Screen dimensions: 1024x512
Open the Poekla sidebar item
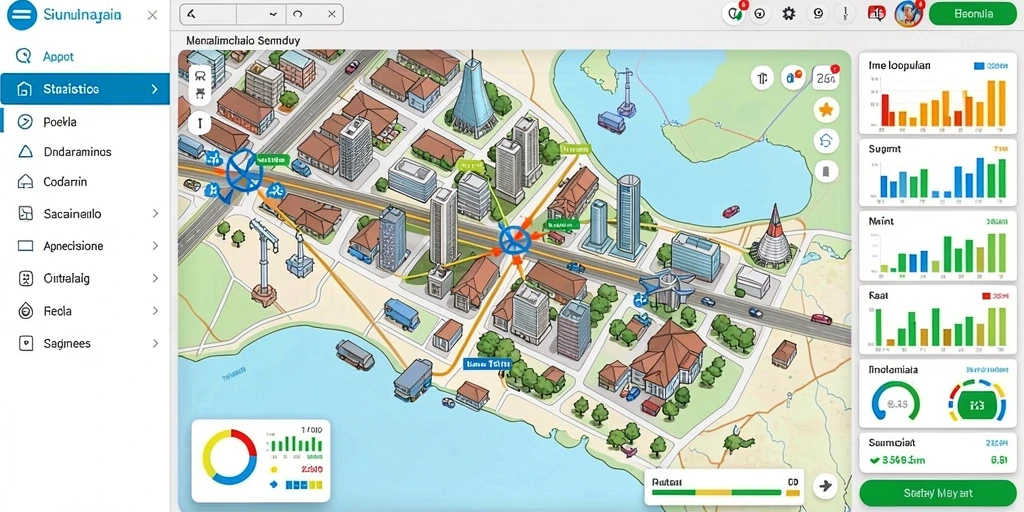(x=85, y=121)
